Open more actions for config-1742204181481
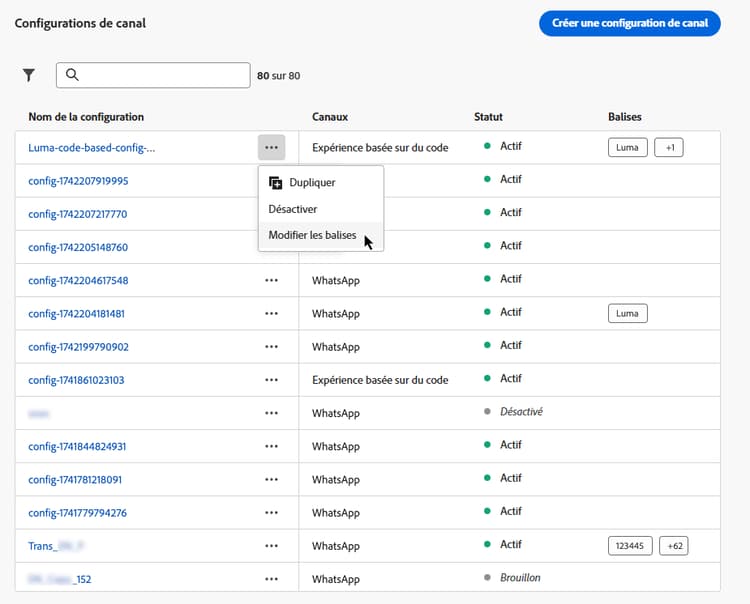The width and height of the screenshot is (750, 604). pyautogui.click(x=271, y=313)
